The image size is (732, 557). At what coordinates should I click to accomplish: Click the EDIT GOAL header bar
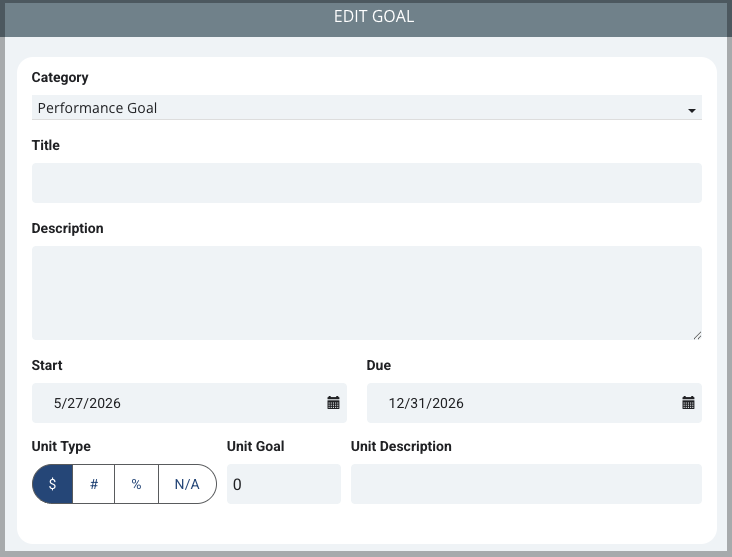coord(366,18)
